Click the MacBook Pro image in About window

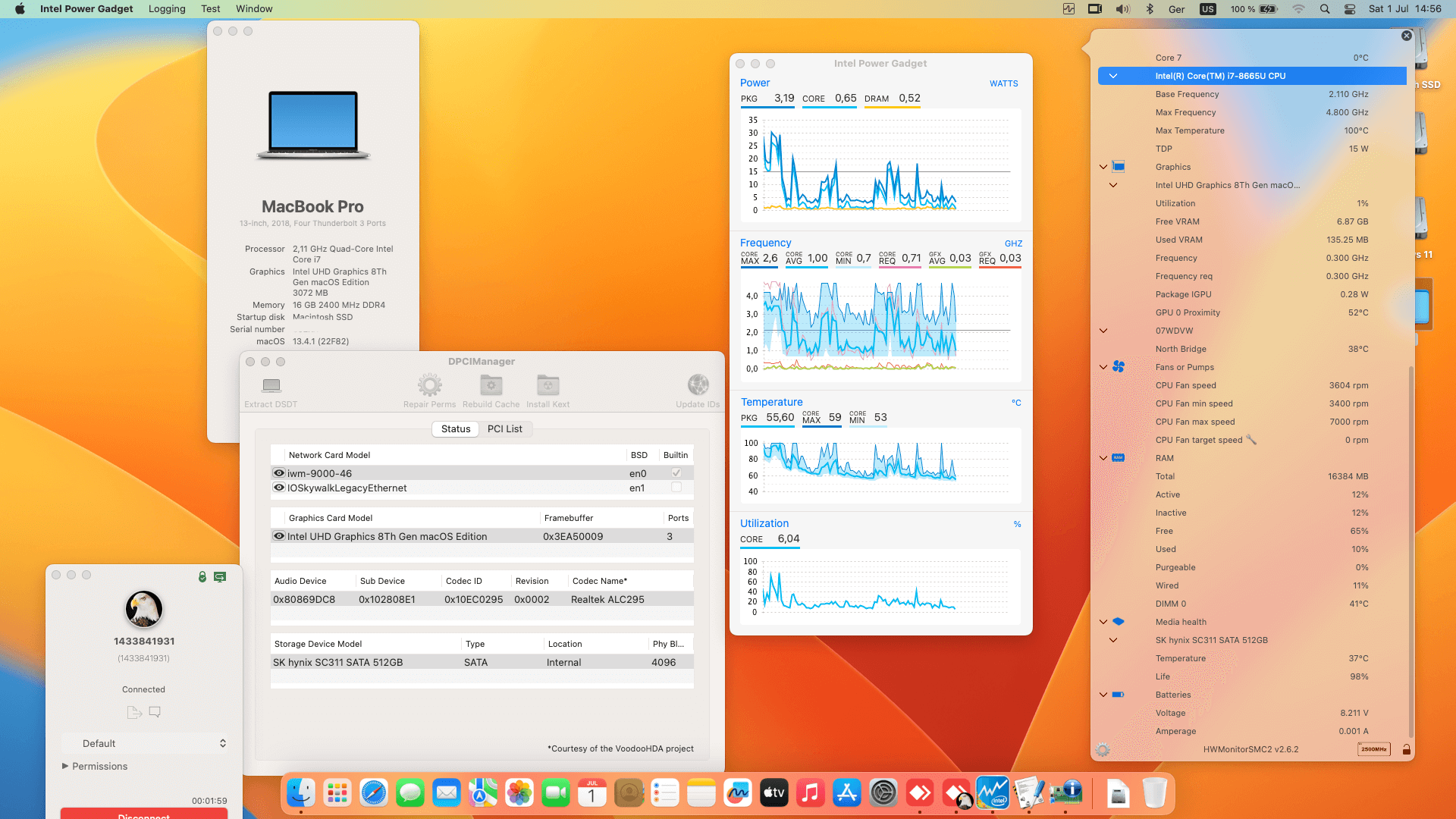pos(313,125)
